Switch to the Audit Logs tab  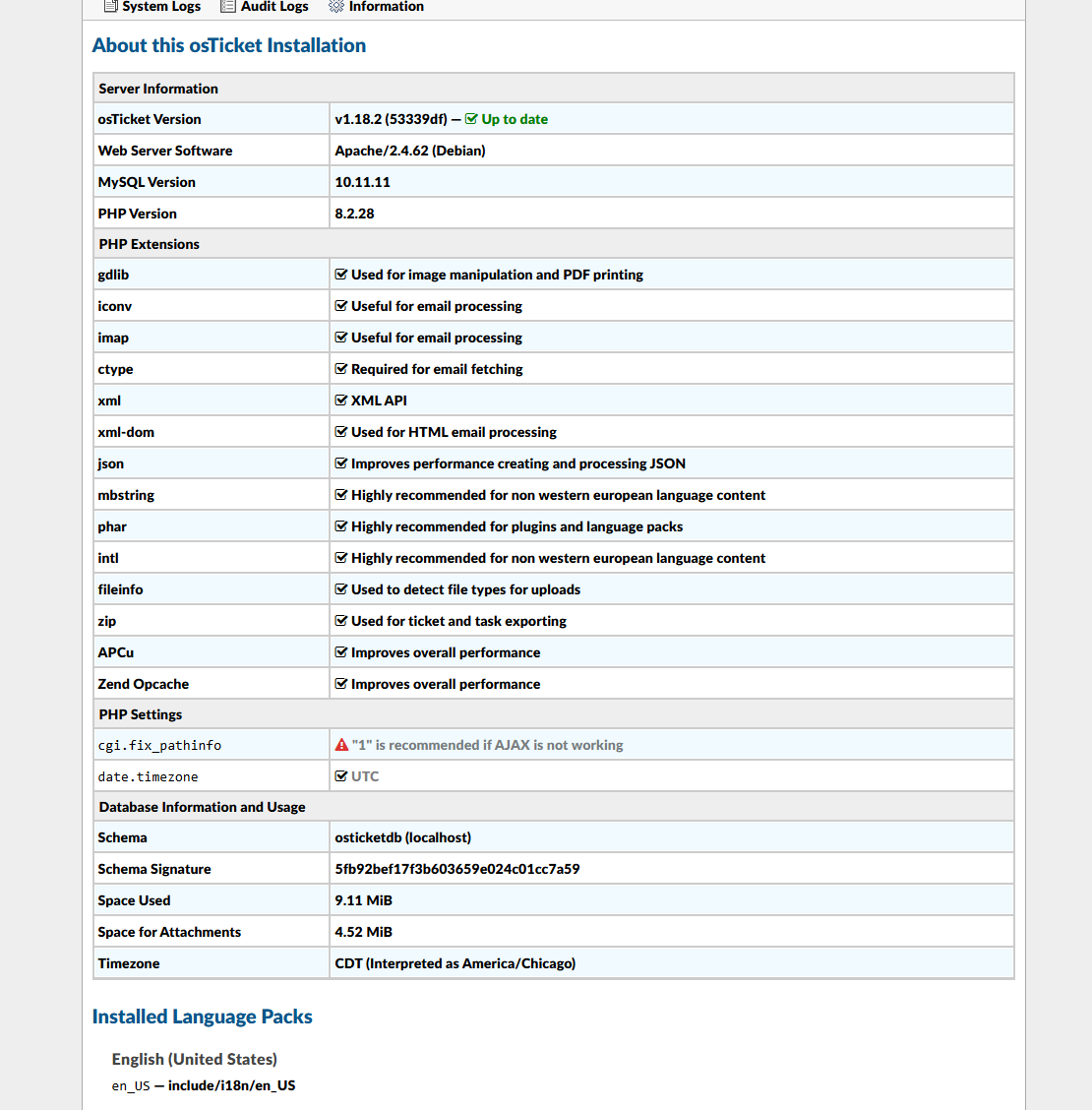[x=265, y=6]
